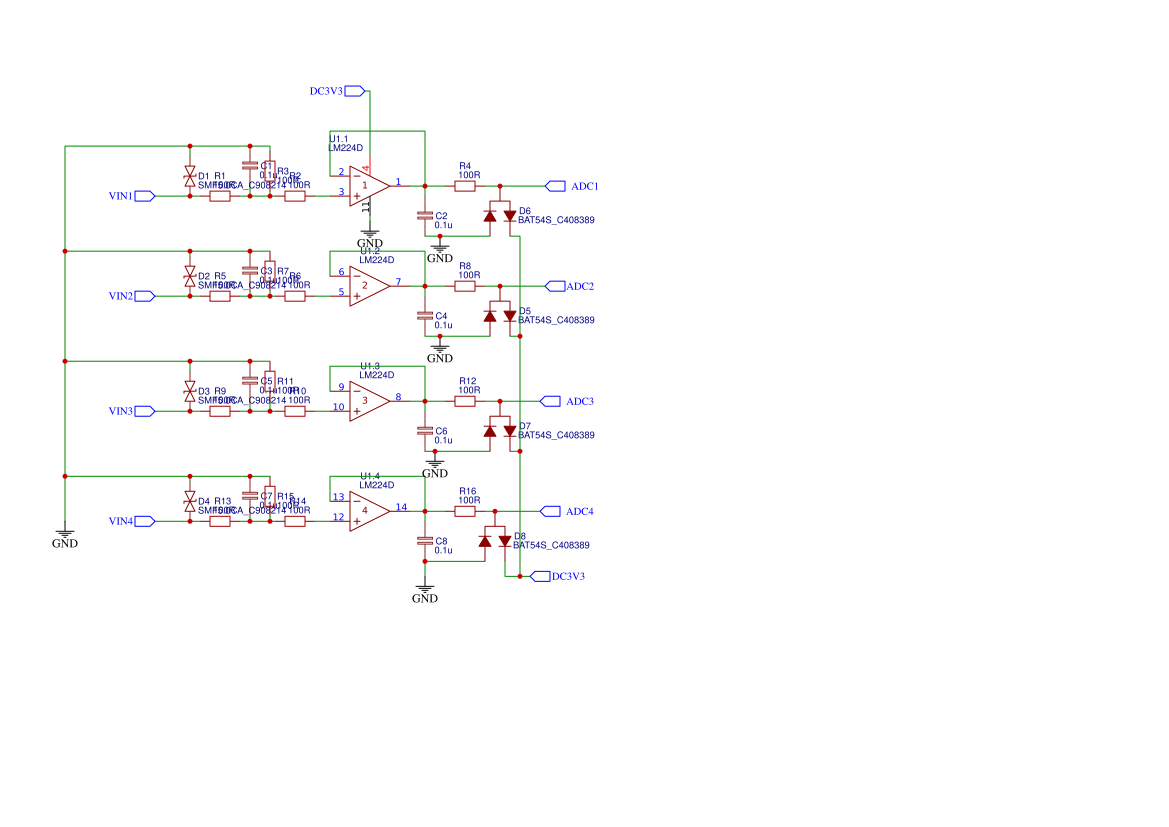Screen dimensions: 1169x827
Task: Click output pin number 14 on U1.4
Action: click(401, 507)
